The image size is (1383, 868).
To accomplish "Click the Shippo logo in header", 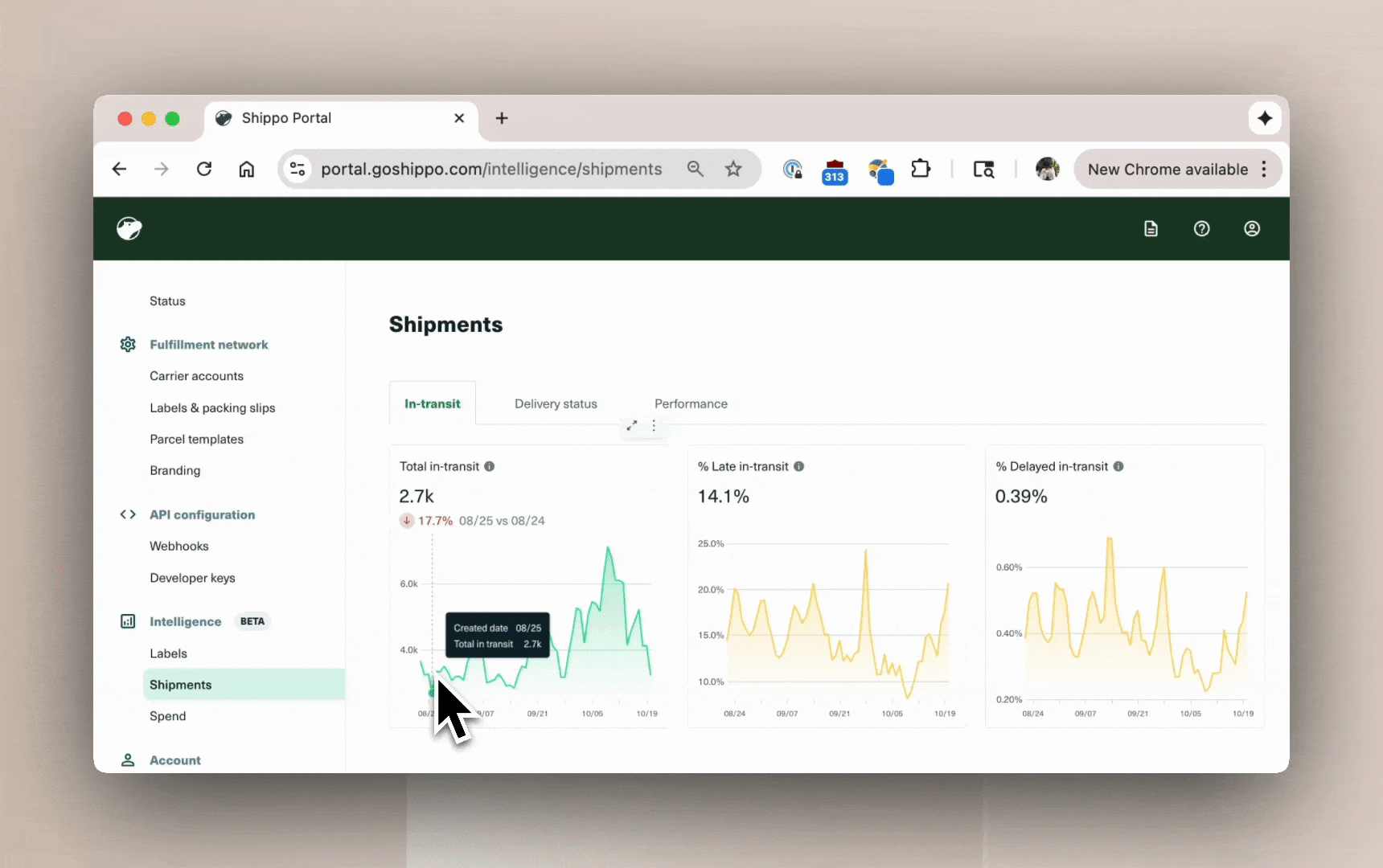I will 129,229.
